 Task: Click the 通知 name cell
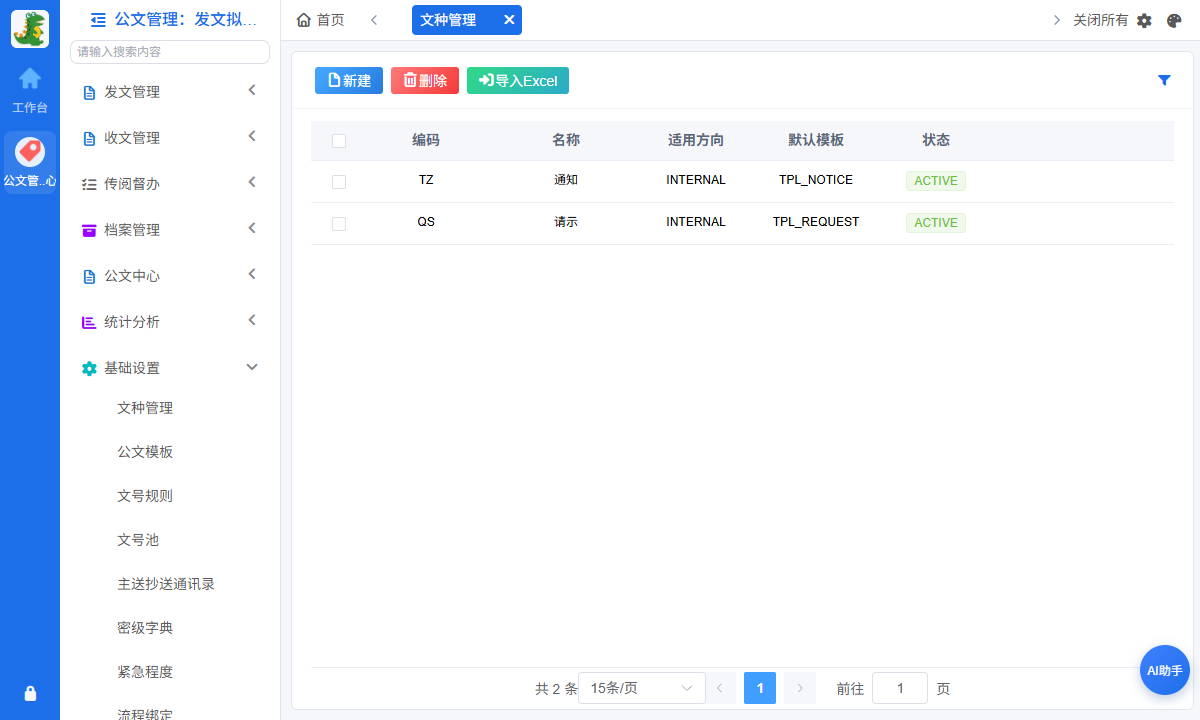pos(566,181)
